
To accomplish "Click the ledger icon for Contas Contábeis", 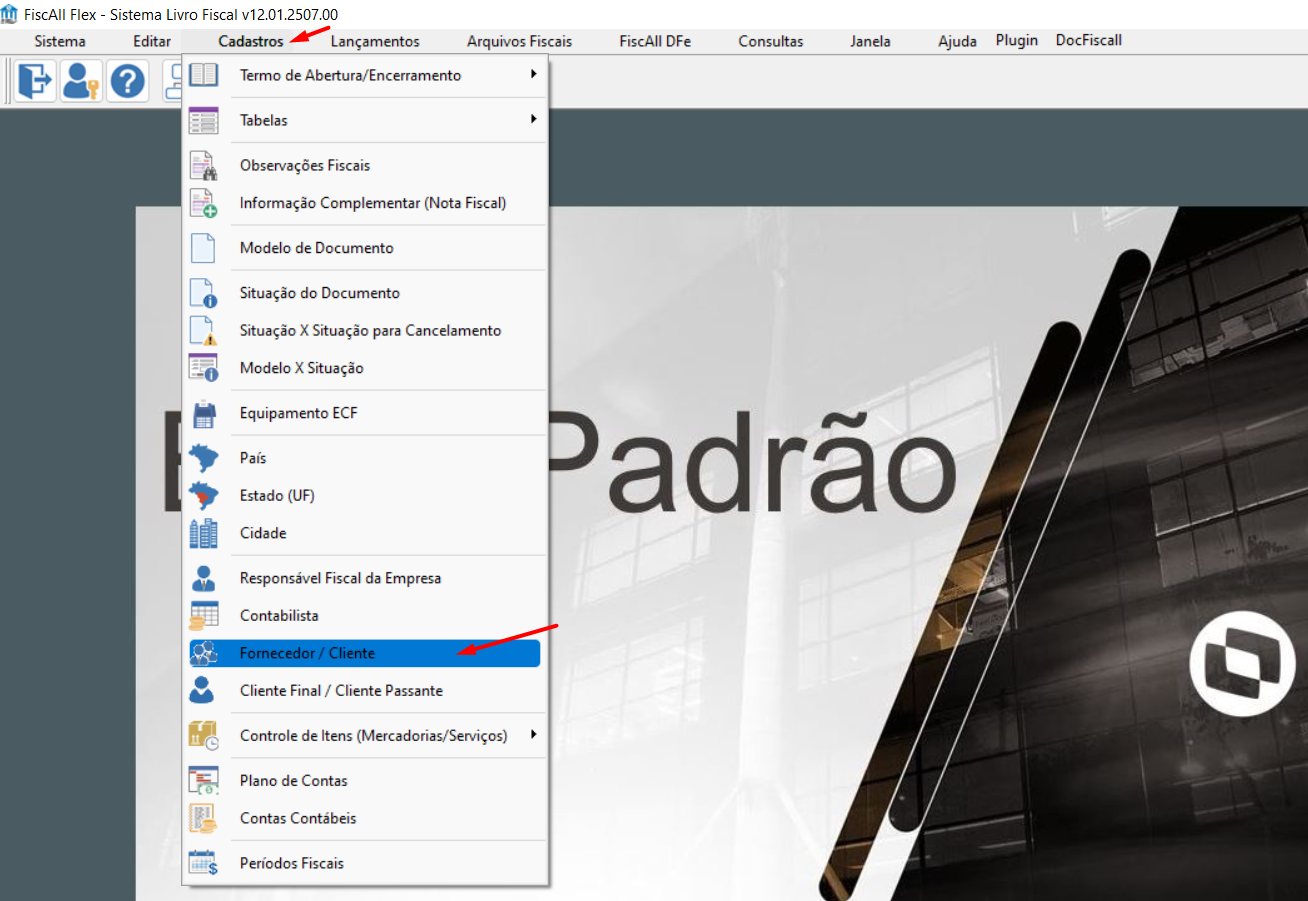I will coord(204,818).
